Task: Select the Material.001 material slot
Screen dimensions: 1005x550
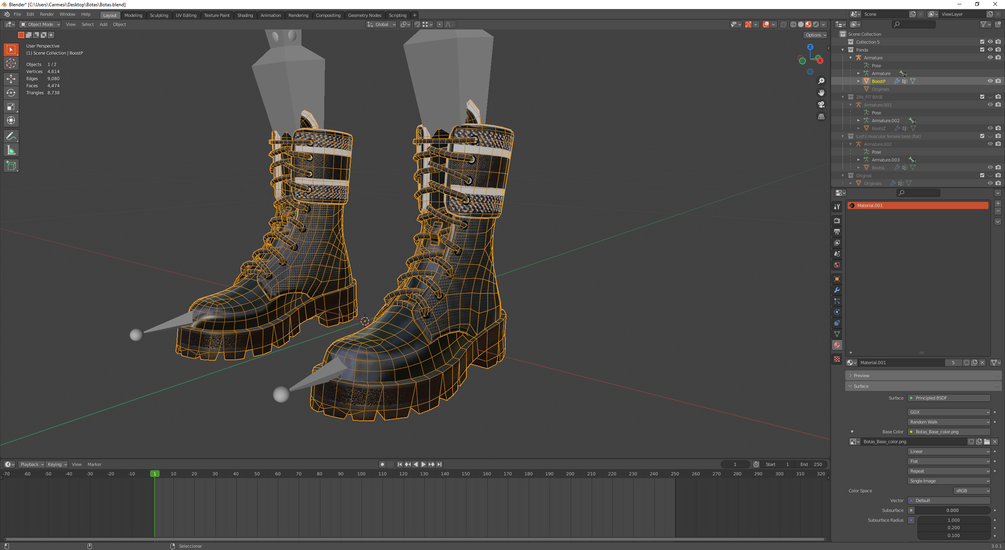Action: point(917,205)
